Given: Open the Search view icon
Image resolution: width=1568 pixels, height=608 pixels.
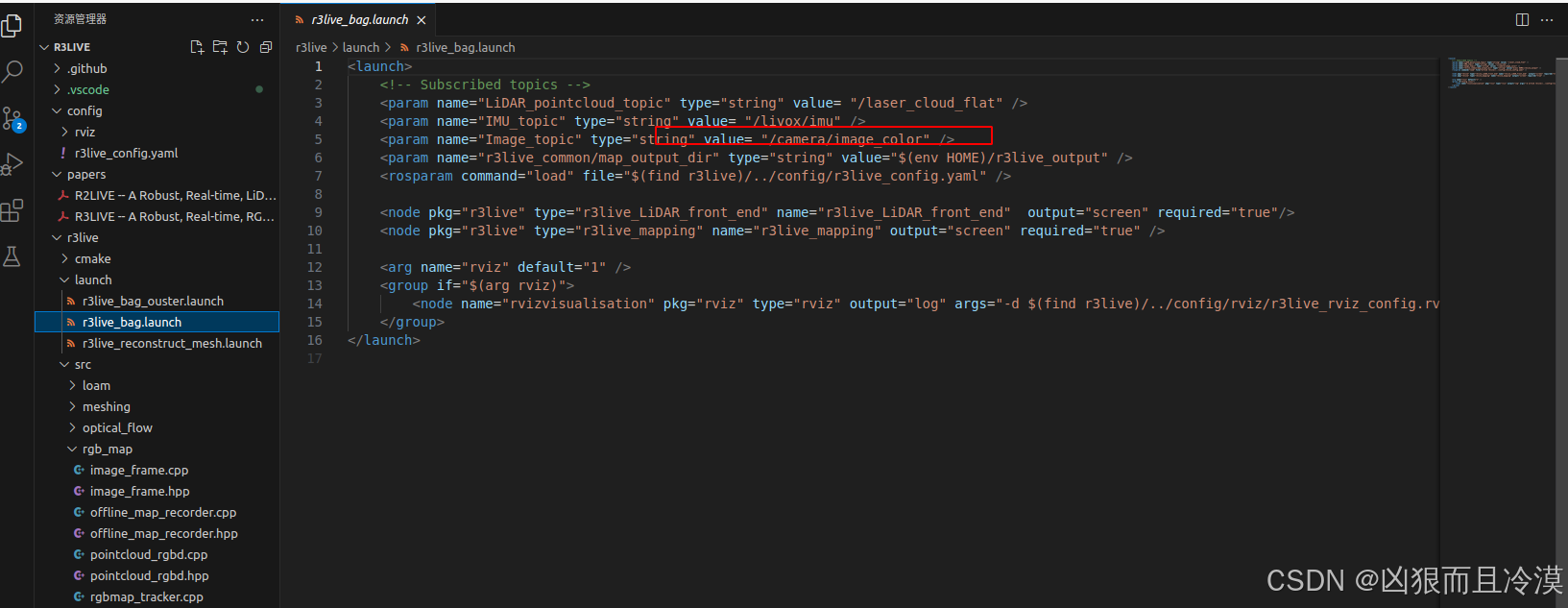Looking at the screenshot, I should [x=12, y=71].
